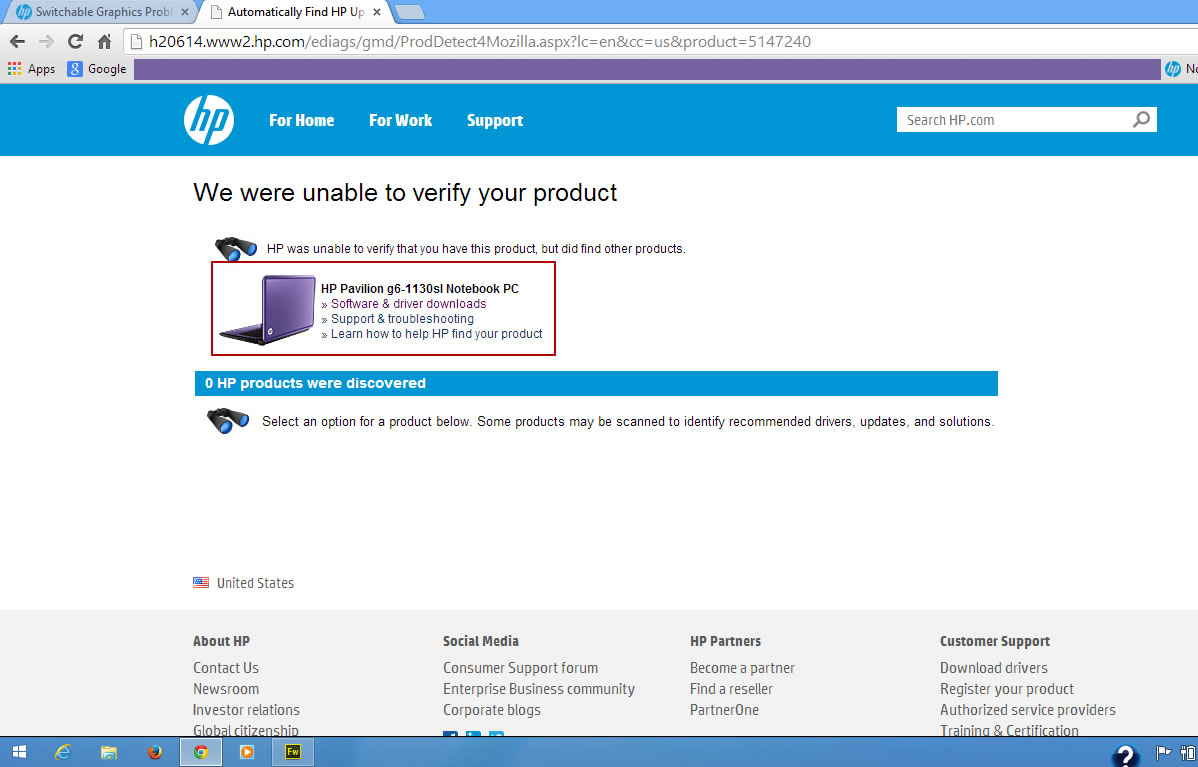Click the Customer Support footer heading

click(995, 641)
